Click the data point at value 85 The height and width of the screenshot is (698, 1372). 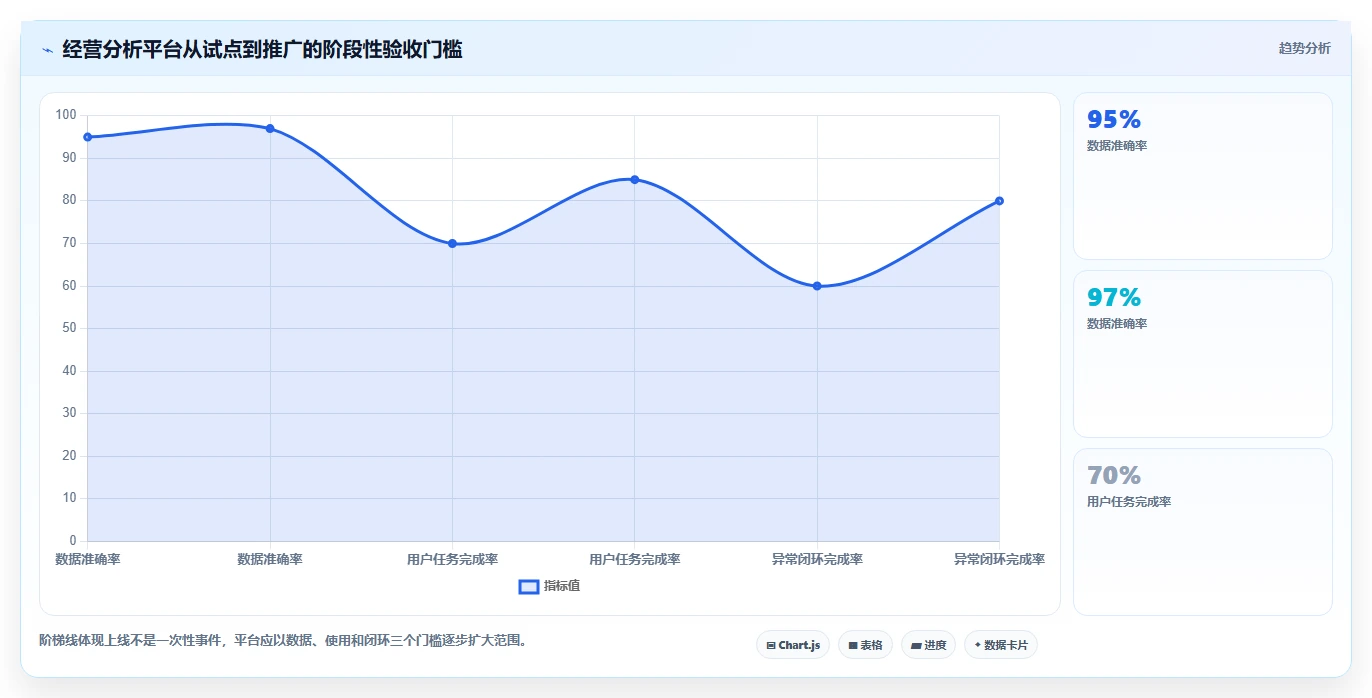634,179
